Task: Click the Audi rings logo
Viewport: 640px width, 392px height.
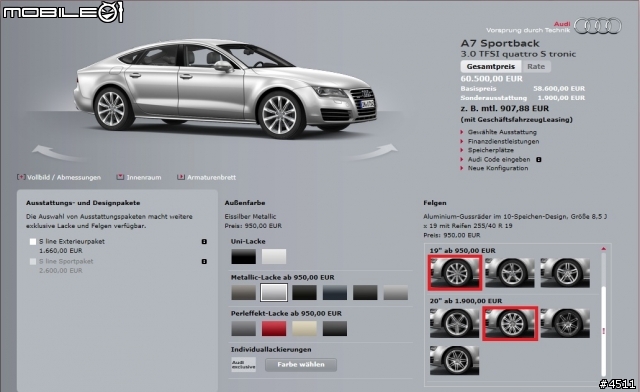Action: (x=598, y=26)
